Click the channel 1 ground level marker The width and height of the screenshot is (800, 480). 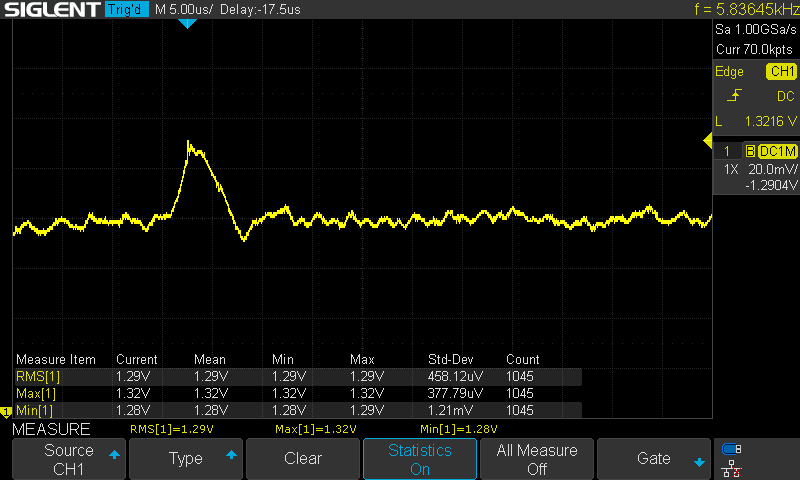[6, 412]
